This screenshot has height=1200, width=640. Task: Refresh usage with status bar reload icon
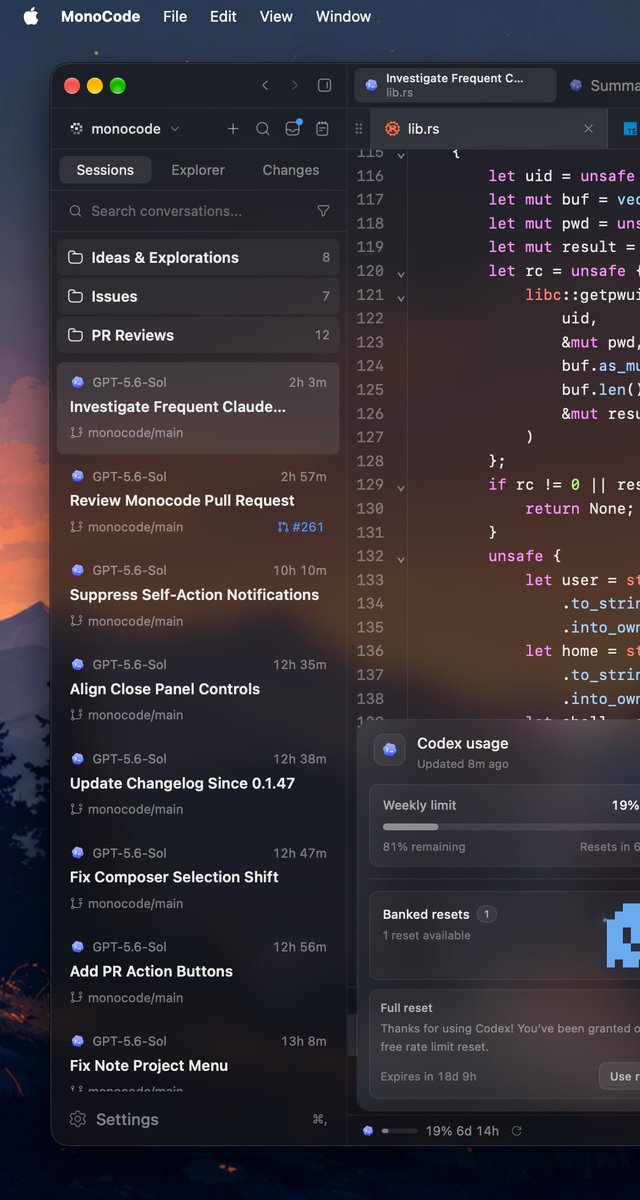tap(517, 1131)
